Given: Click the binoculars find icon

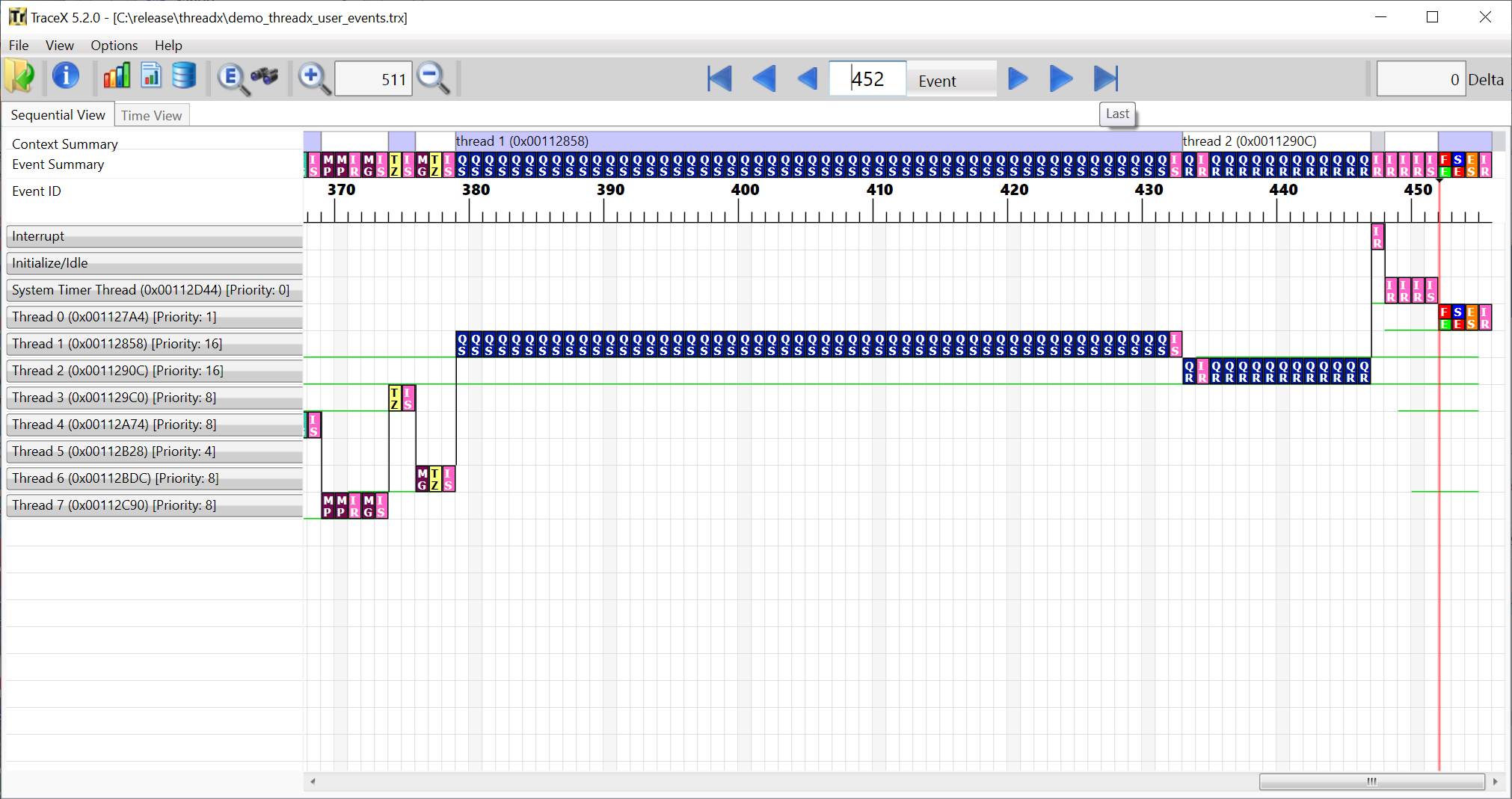Looking at the screenshot, I should [x=265, y=78].
